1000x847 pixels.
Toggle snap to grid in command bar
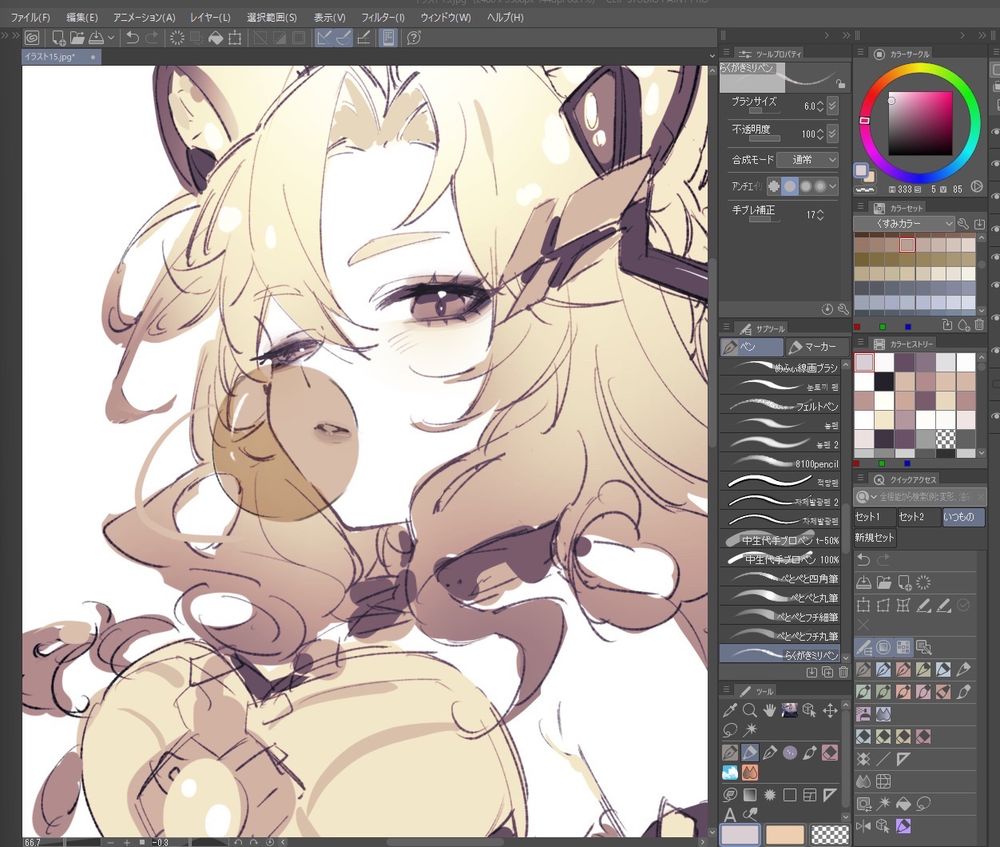pos(364,38)
